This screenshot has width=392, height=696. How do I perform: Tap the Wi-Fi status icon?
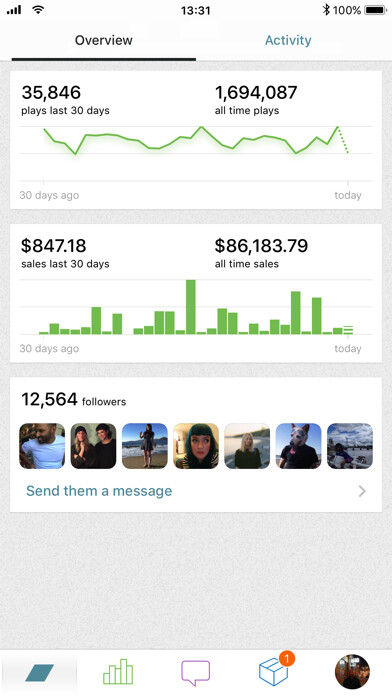click(x=39, y=10)
